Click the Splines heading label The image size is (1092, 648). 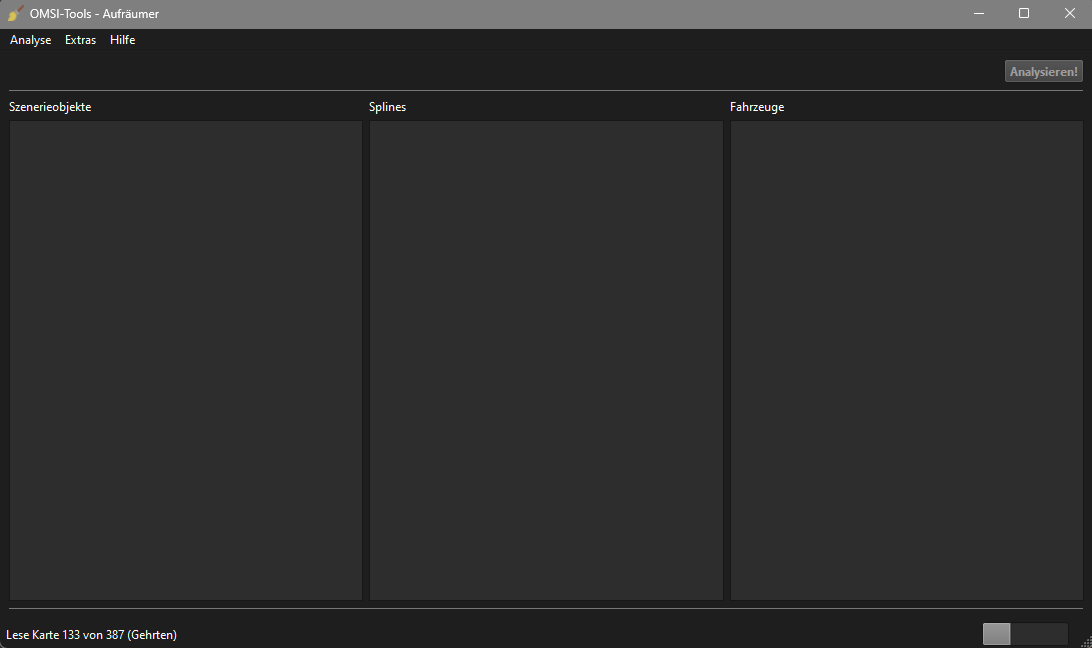[387, 107]
